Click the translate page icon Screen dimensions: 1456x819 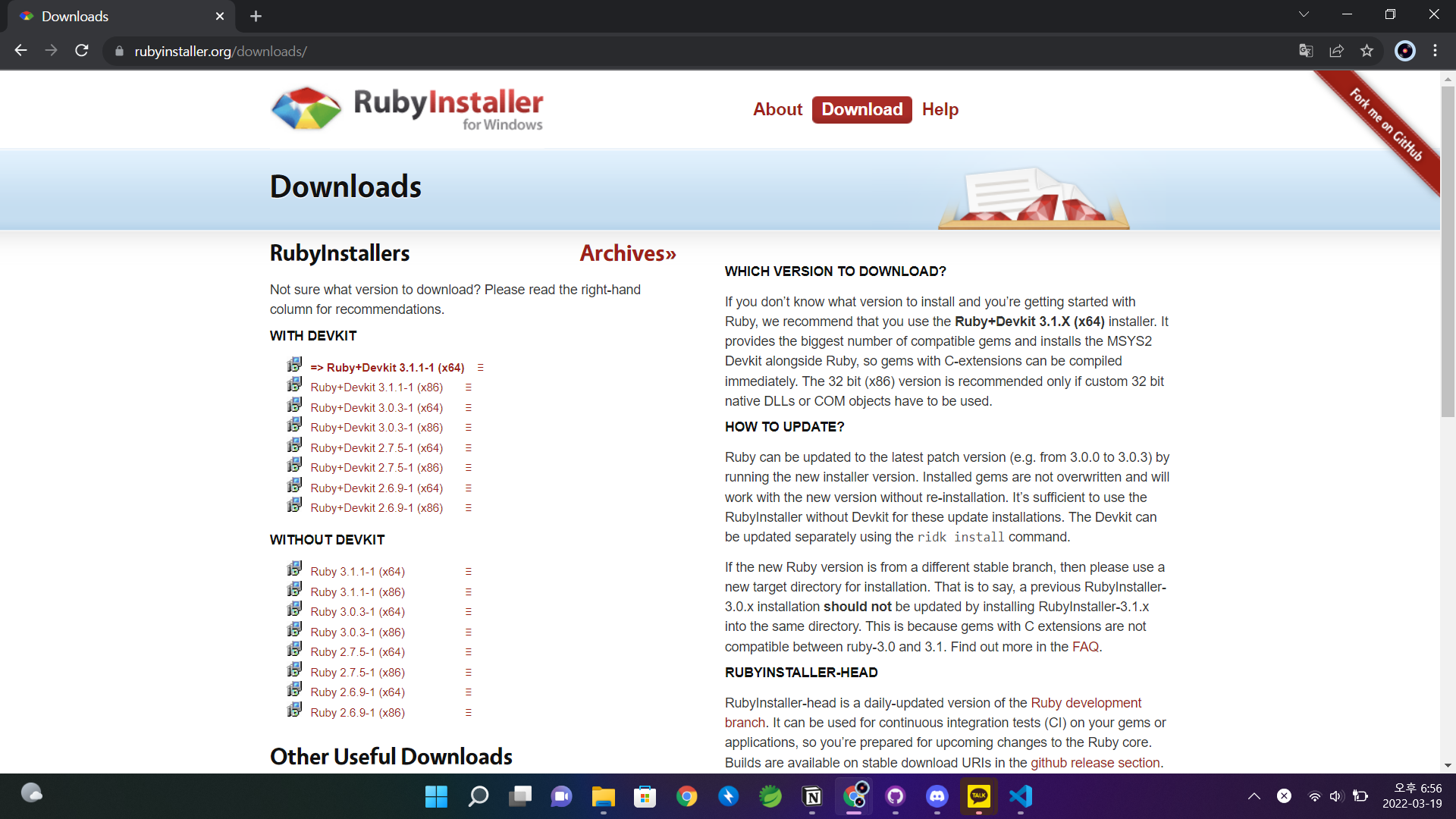pos(1306,51)
